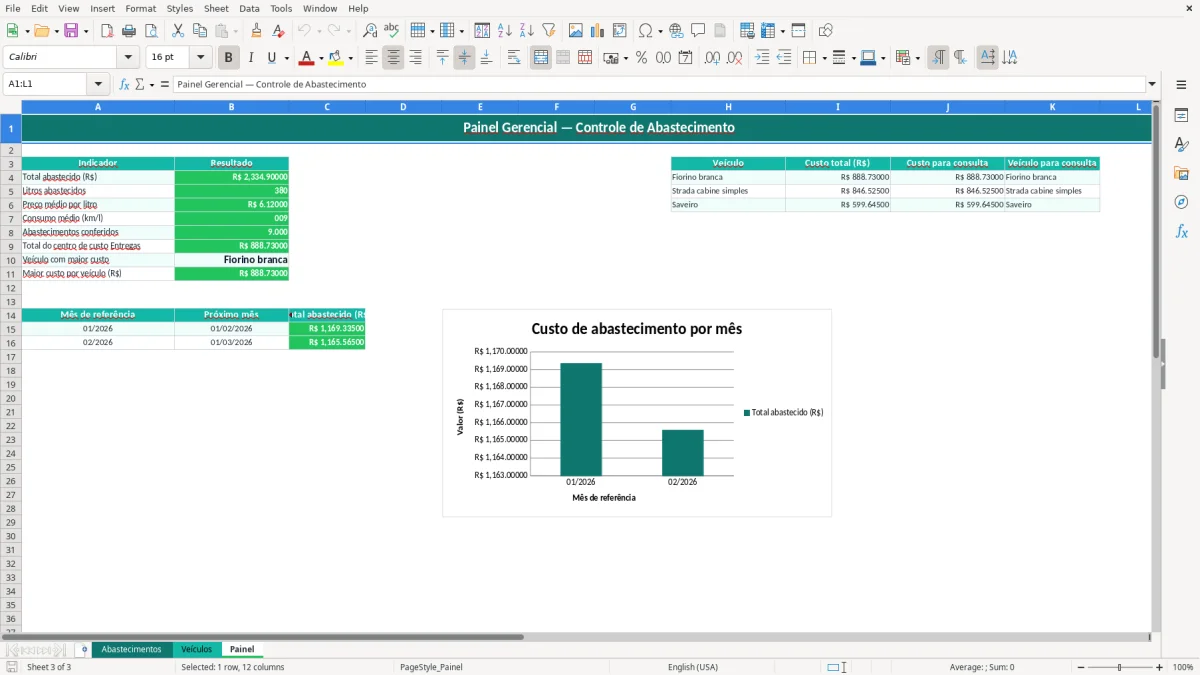
Task: Open the Sheet menu
Action: click(x=216, y=8)
